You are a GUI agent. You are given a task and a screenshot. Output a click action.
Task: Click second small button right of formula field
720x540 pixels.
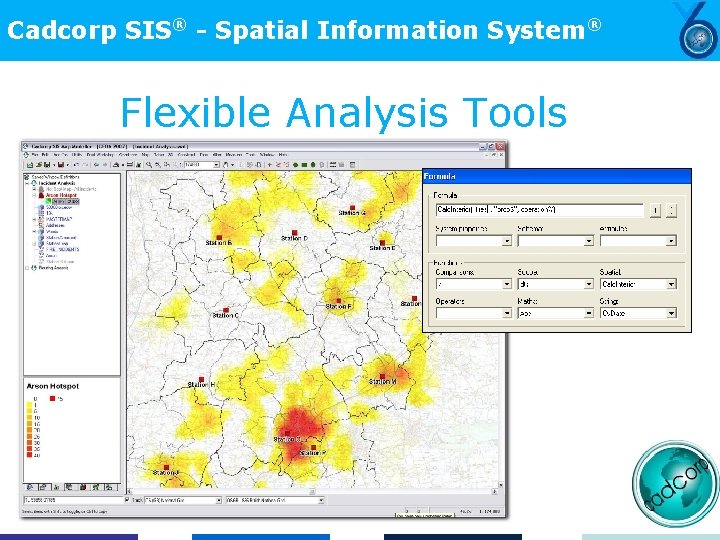[x=671, y=210]
